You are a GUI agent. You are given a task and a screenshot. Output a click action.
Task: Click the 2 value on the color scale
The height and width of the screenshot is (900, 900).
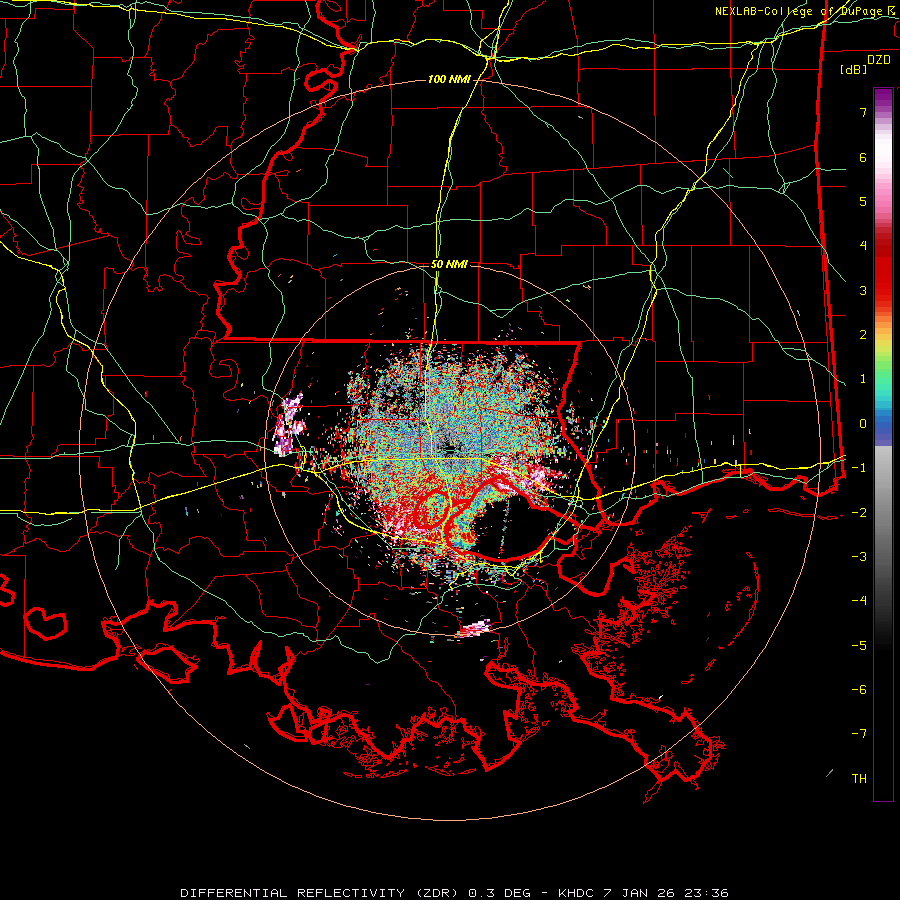pos(863,335)
